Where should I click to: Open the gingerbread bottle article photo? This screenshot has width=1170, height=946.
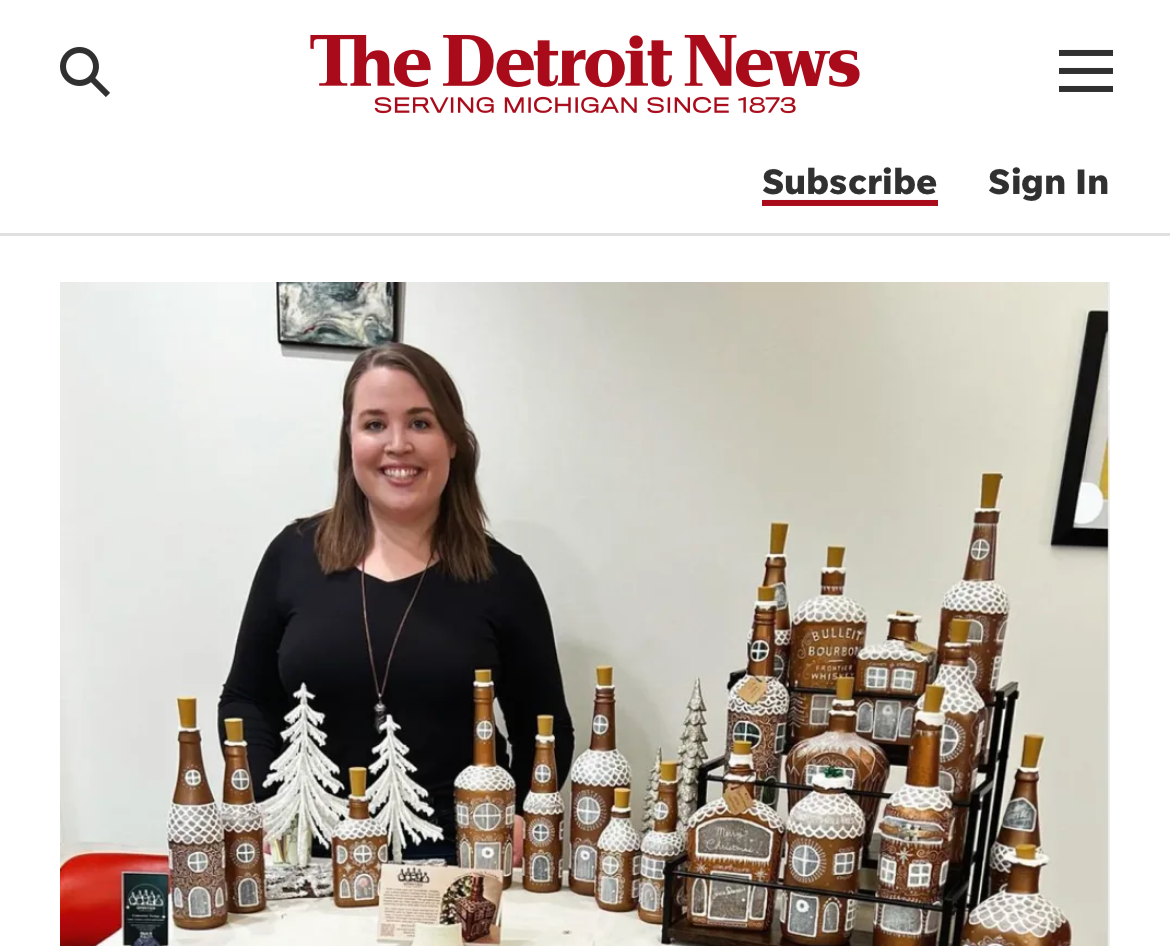pos(584,613)
